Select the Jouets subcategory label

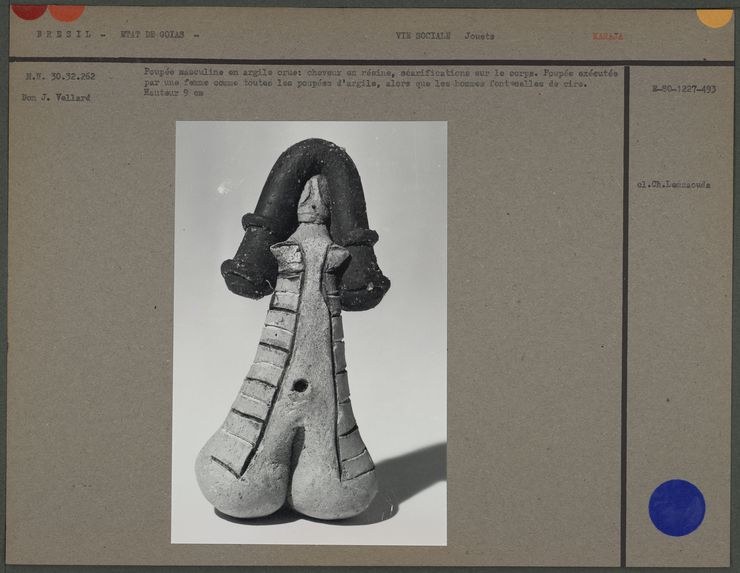[x=478, y=36]
